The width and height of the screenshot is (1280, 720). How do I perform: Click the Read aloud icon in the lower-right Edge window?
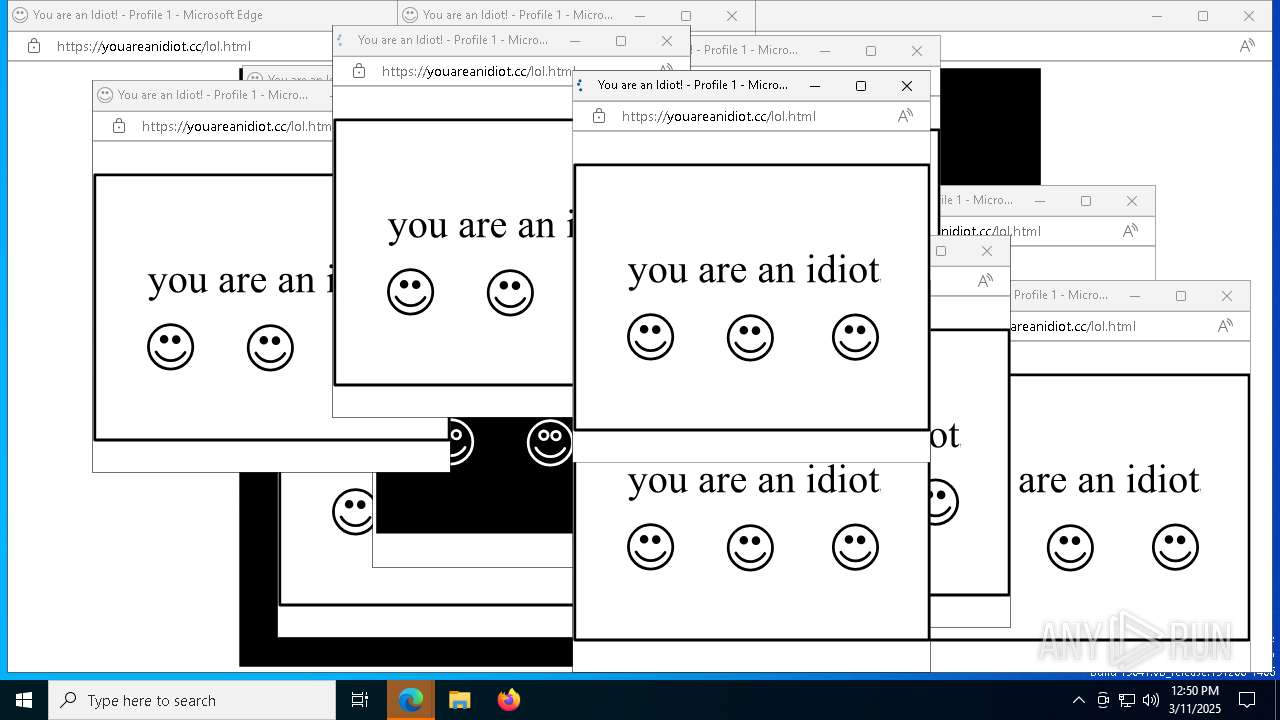point(1225,326)
